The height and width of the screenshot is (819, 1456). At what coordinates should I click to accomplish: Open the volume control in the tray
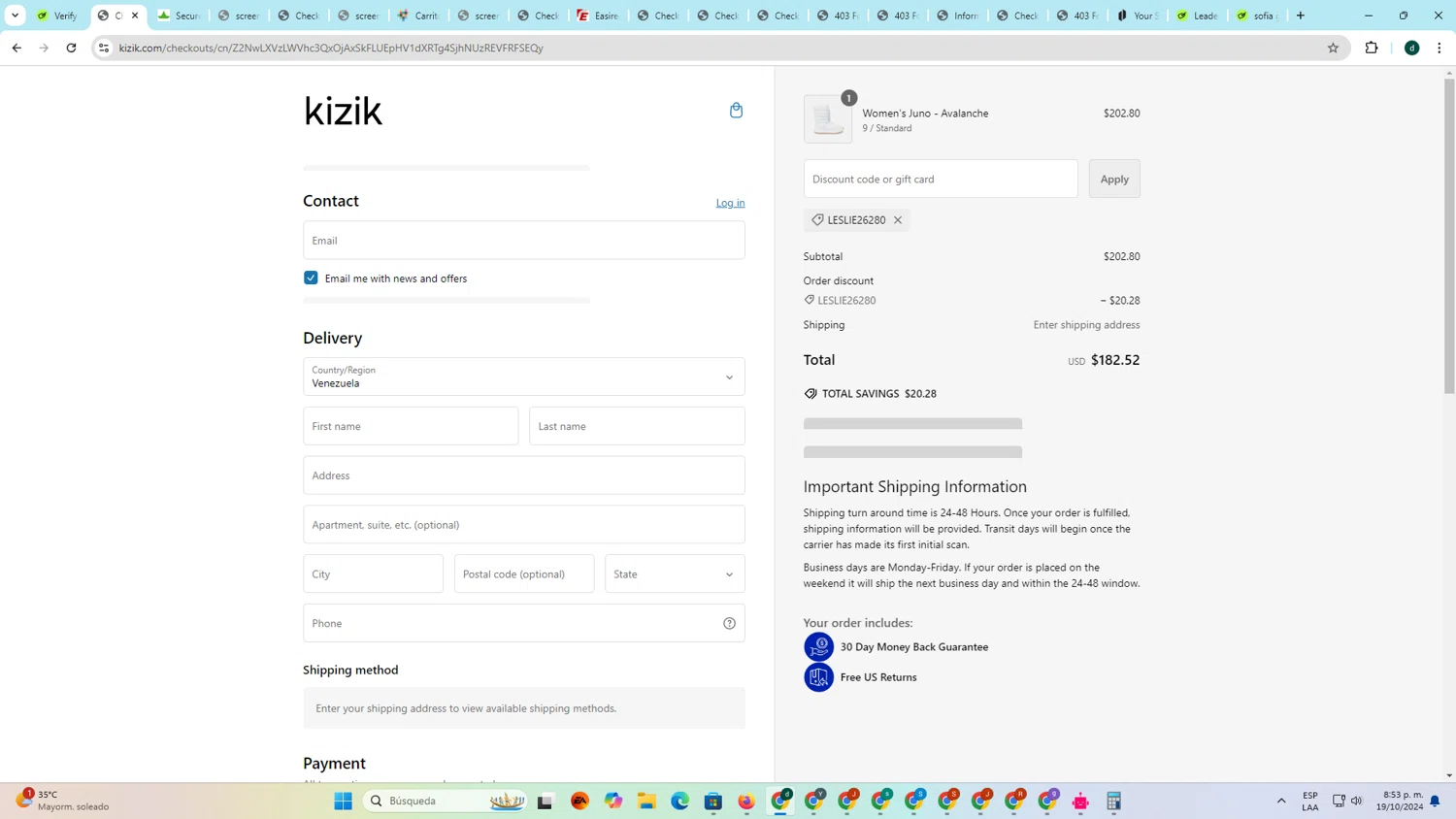click(1357, 801)
